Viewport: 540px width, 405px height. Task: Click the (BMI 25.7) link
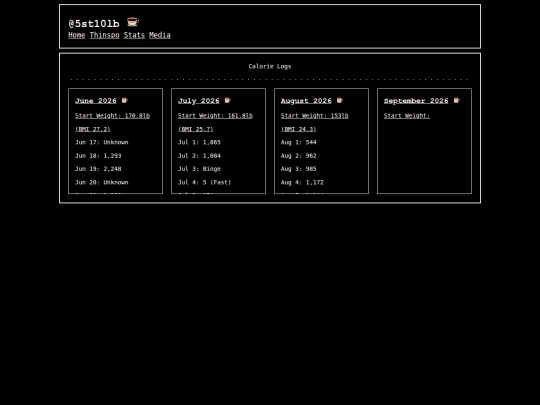[x=196, y=129]
